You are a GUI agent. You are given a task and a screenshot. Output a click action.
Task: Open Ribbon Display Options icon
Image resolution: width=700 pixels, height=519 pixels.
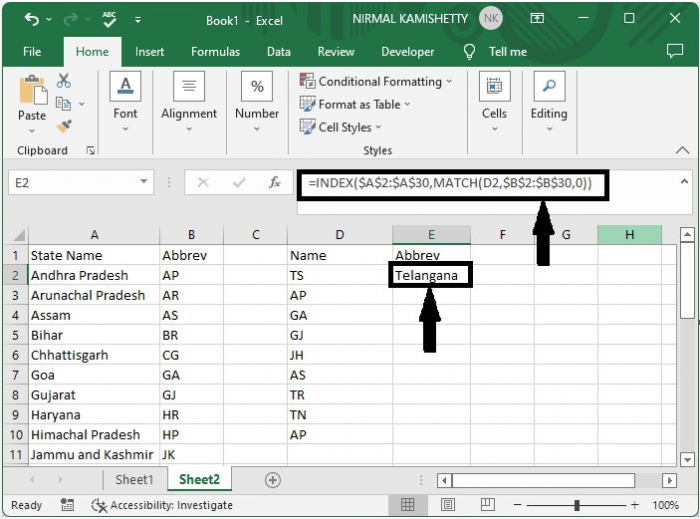[537, 18]
